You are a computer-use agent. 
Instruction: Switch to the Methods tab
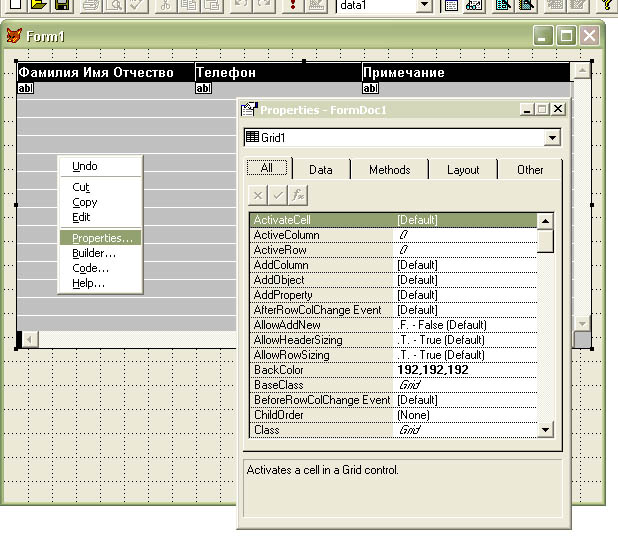(389, 170)
